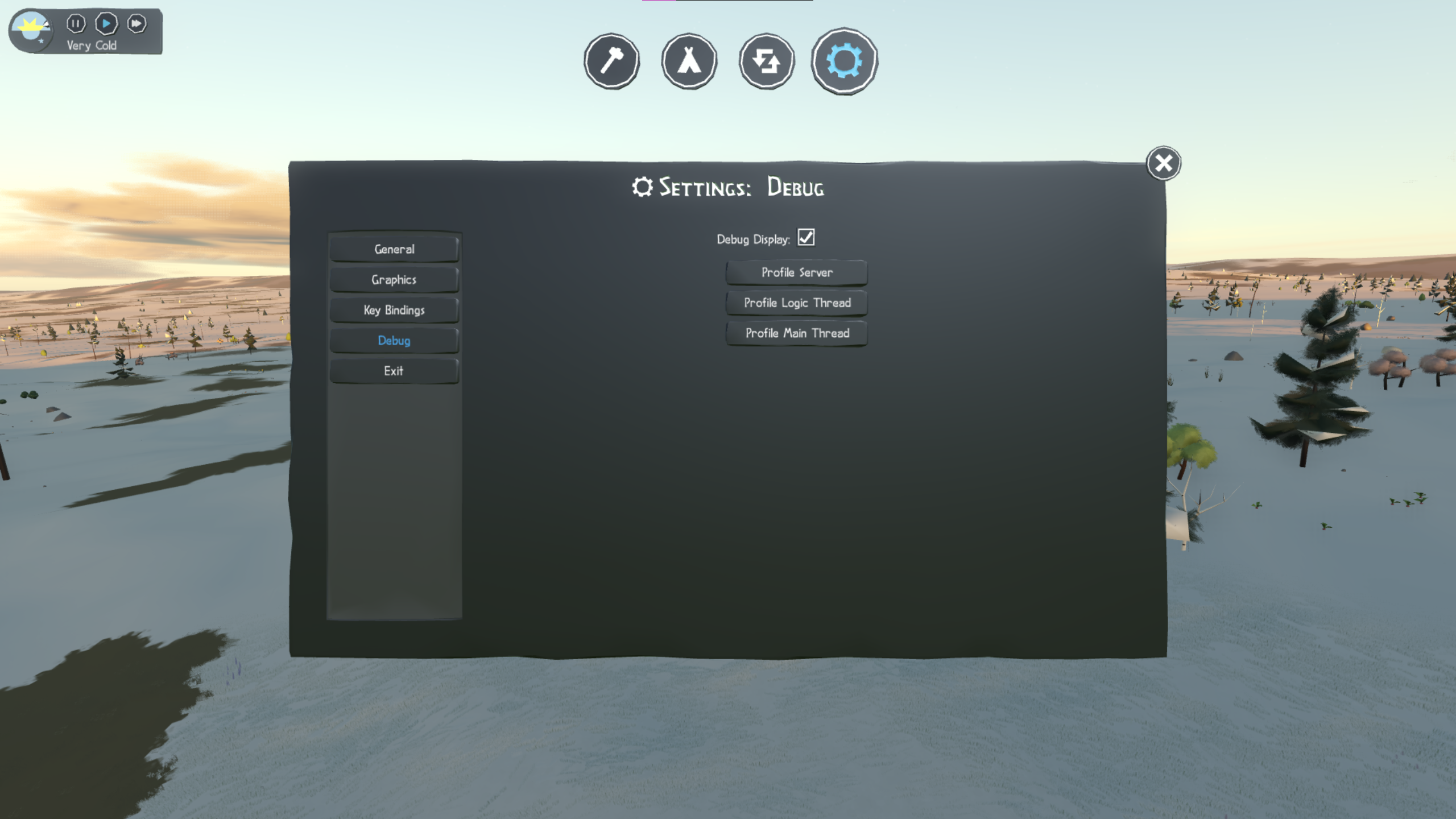This screenshot has width=1456, height=819.
Task: Pause the game speed
Action: click(x=76, y=23)
